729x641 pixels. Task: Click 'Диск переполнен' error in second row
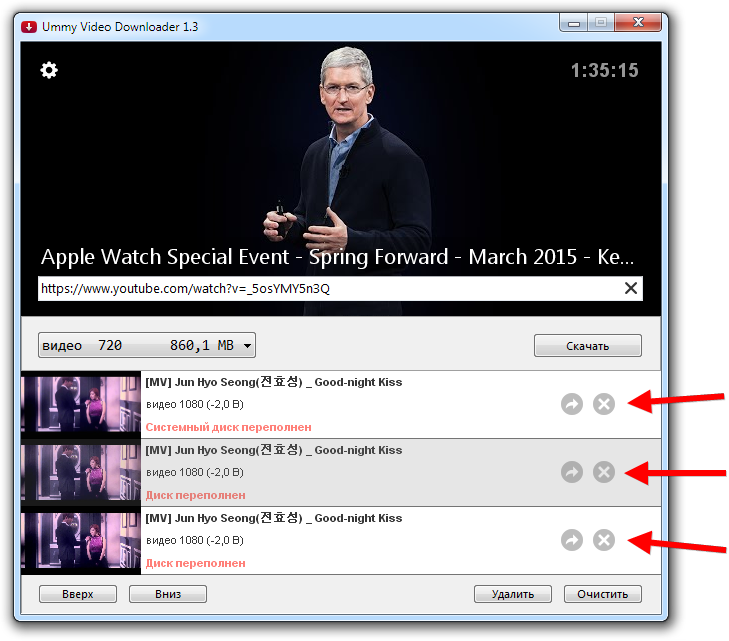tap(195, 495)
